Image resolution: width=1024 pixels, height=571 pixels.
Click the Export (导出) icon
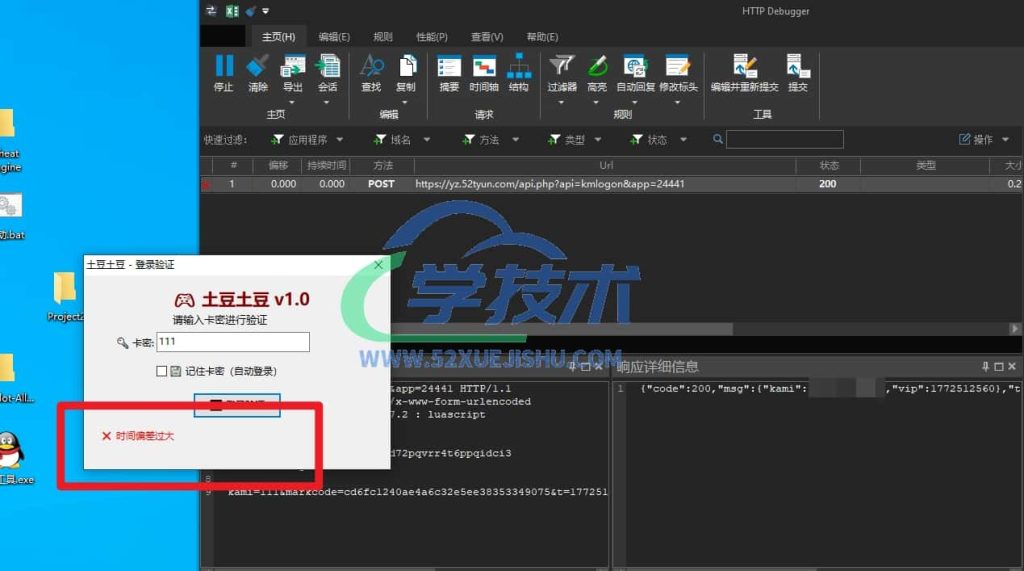tap(292, 66)
